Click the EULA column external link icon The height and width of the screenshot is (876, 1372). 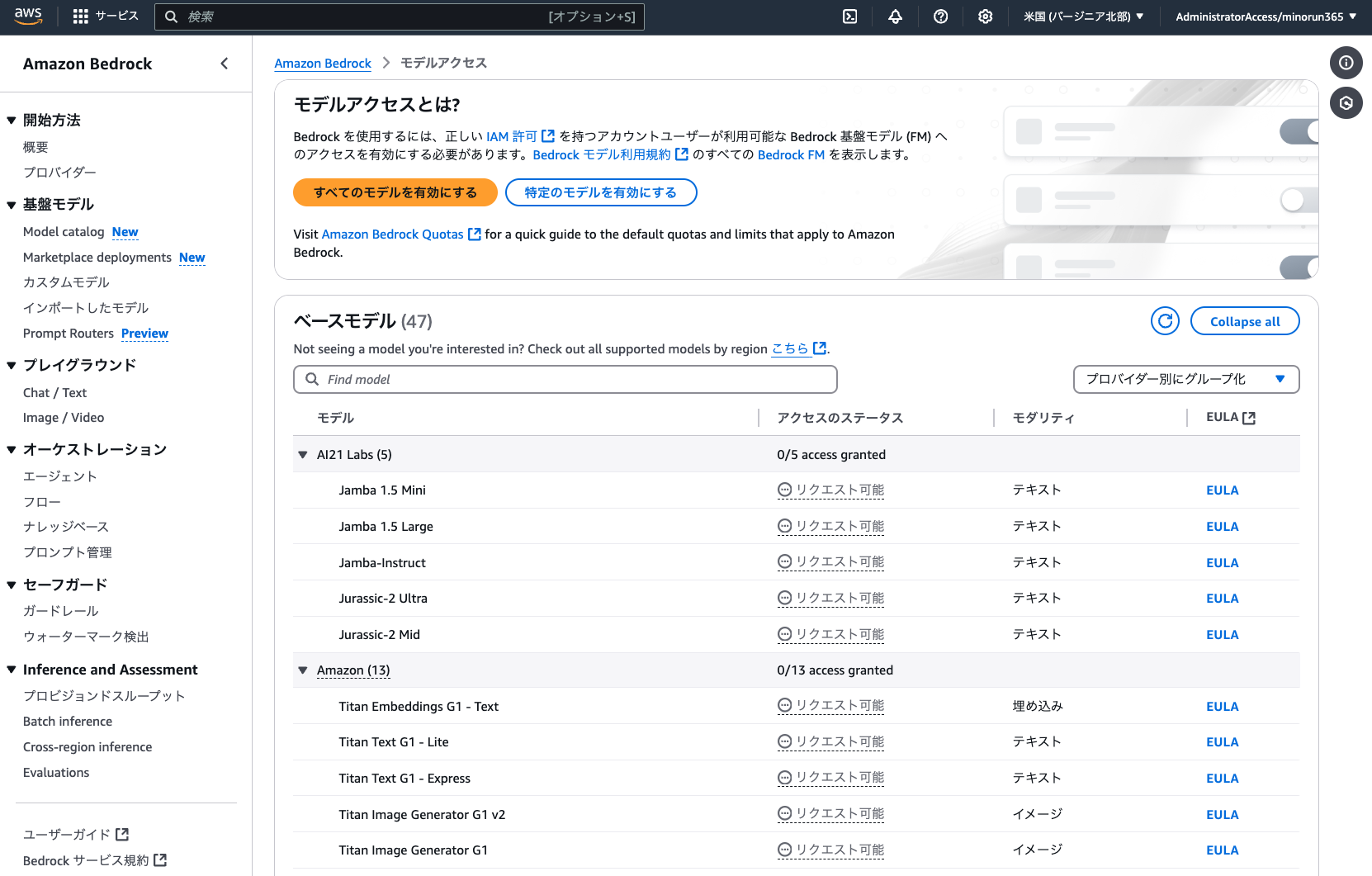tap(1249, 418)
